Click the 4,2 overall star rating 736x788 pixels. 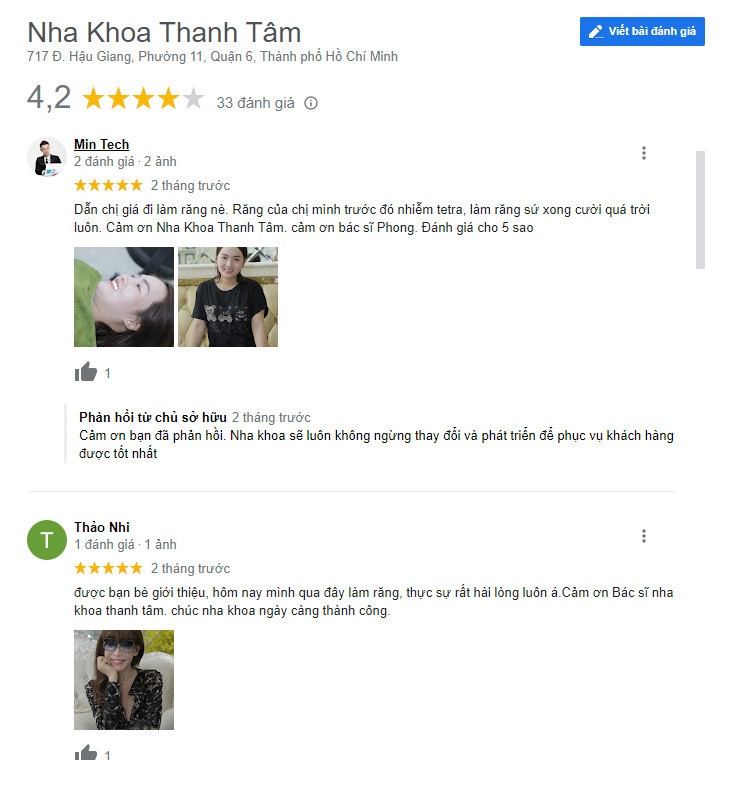click(143, 98)
